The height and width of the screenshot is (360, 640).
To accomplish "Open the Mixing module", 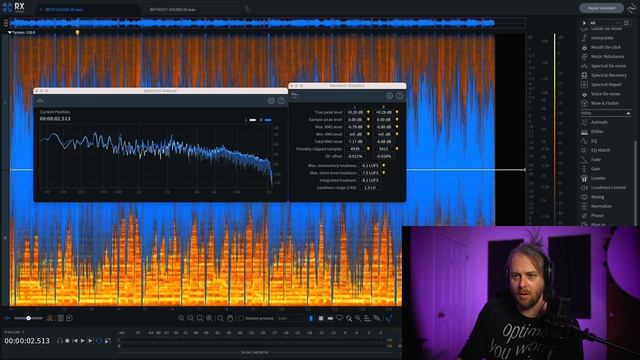I will pos(597,197).
